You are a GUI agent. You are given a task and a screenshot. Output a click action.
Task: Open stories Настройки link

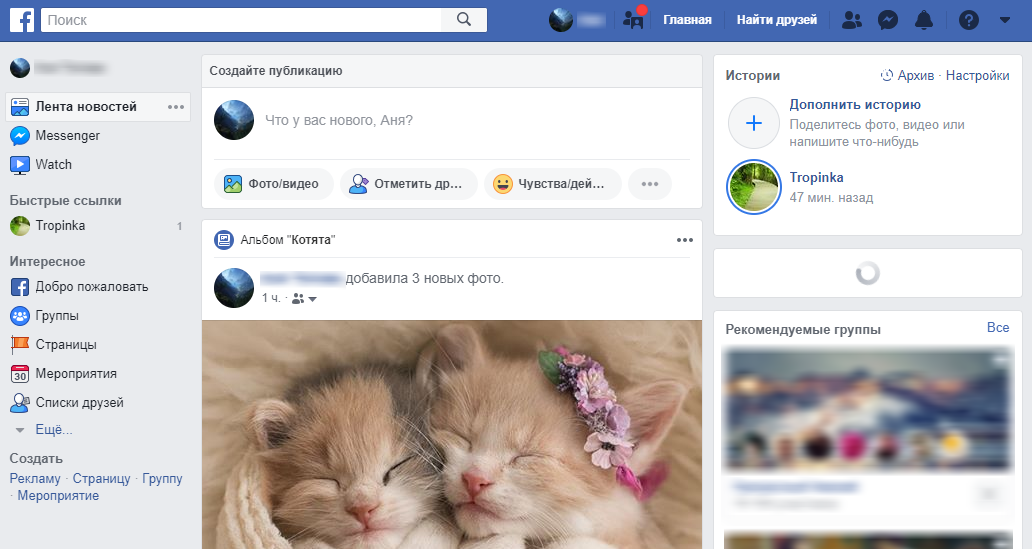tap(977, 76)
